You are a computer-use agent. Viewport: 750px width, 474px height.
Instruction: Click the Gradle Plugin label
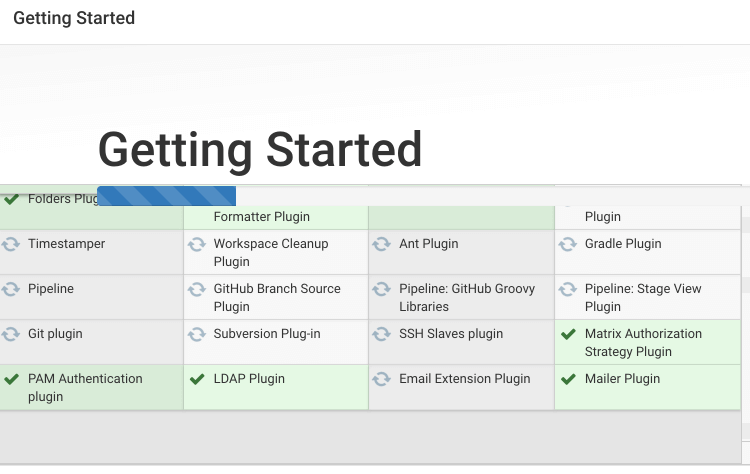coord(623,244)
